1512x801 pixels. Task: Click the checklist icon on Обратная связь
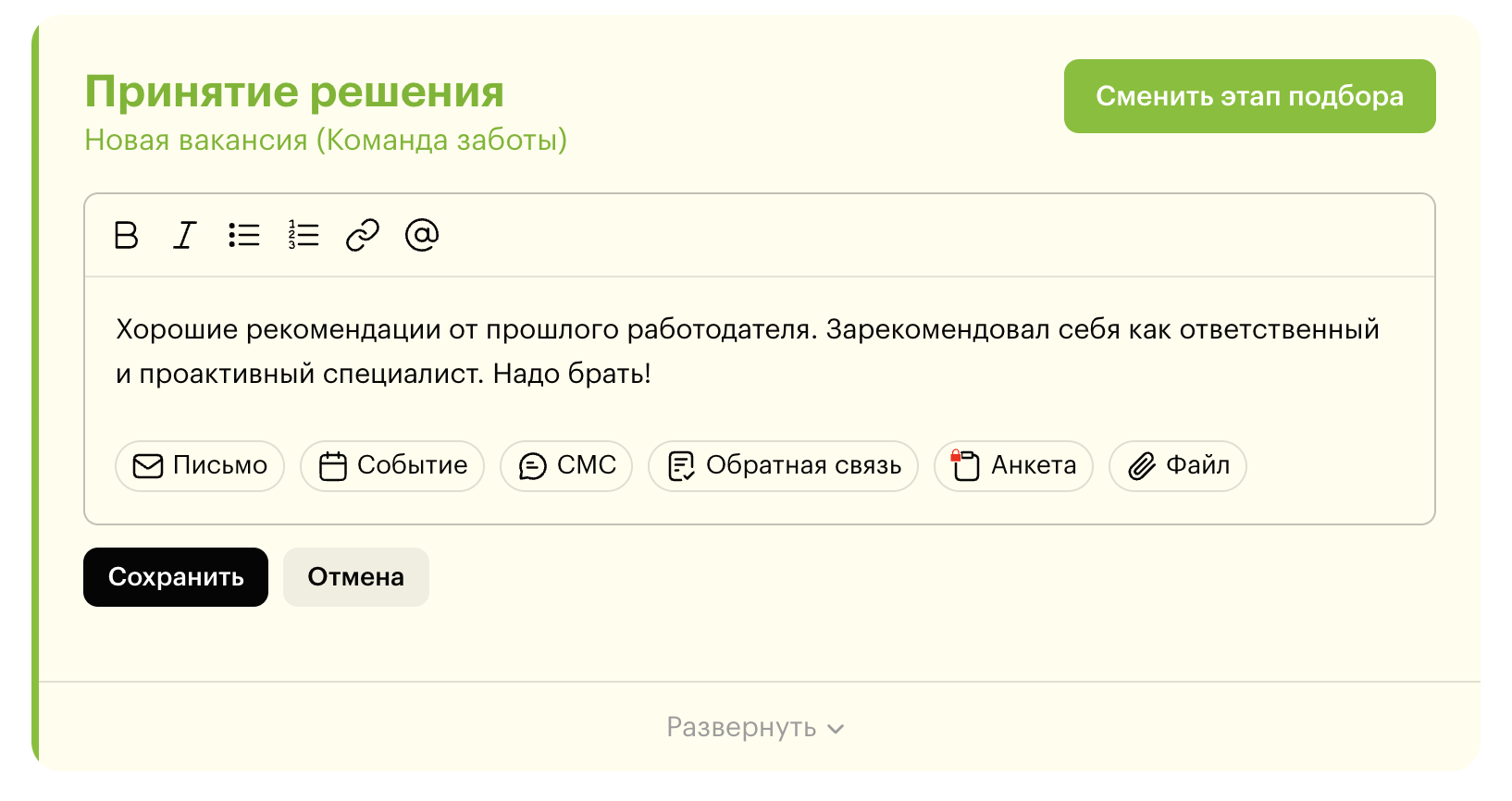(682, 466)
